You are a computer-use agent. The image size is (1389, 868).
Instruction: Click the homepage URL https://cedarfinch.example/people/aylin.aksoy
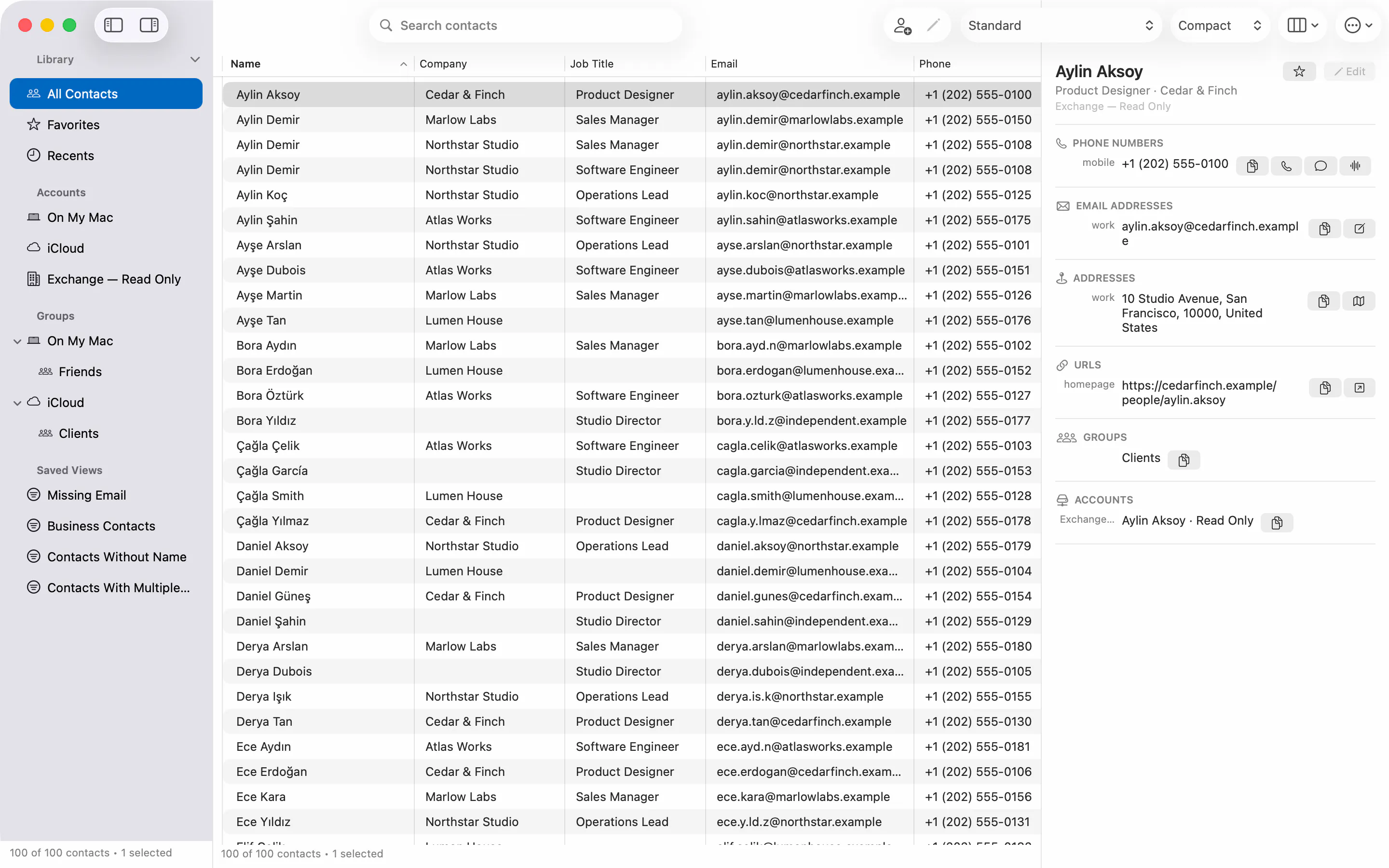click(1199, 393)
